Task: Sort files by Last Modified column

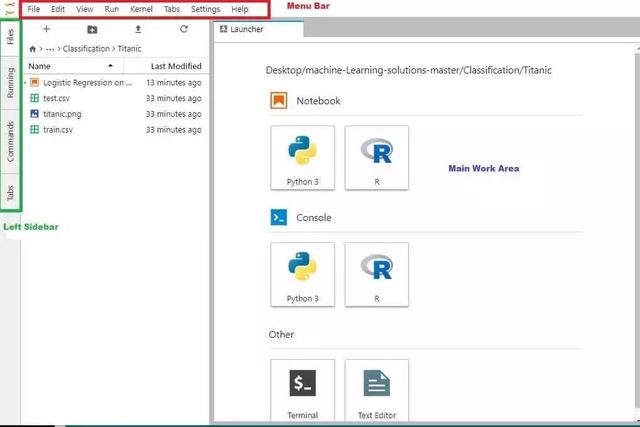Action: click(x=166, y=66)
